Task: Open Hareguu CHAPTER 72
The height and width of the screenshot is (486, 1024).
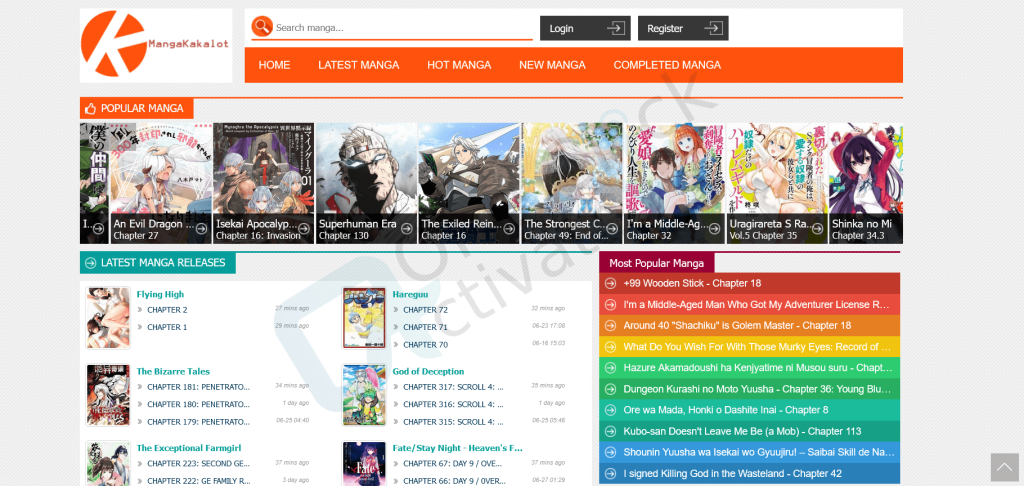Action: 425,310
